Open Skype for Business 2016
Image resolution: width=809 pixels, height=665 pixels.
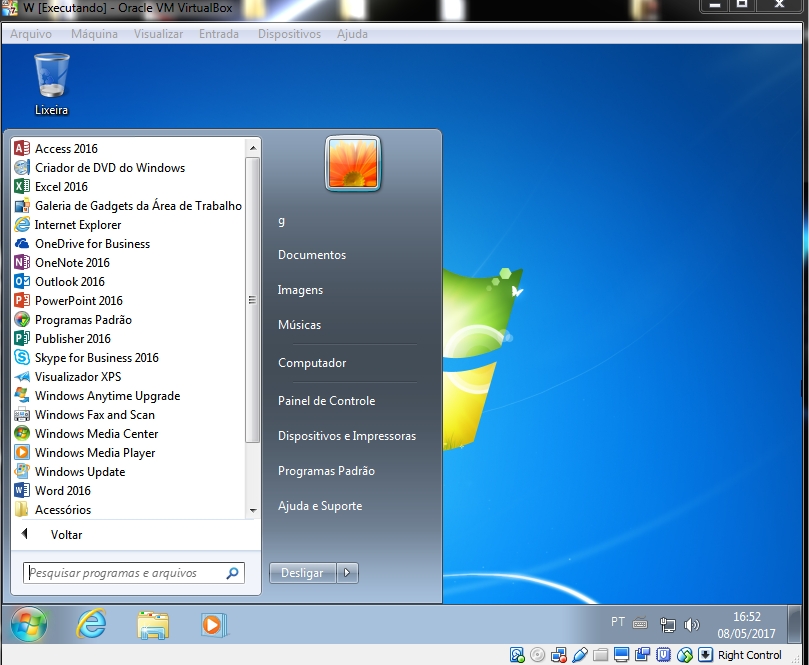point(87,358)
